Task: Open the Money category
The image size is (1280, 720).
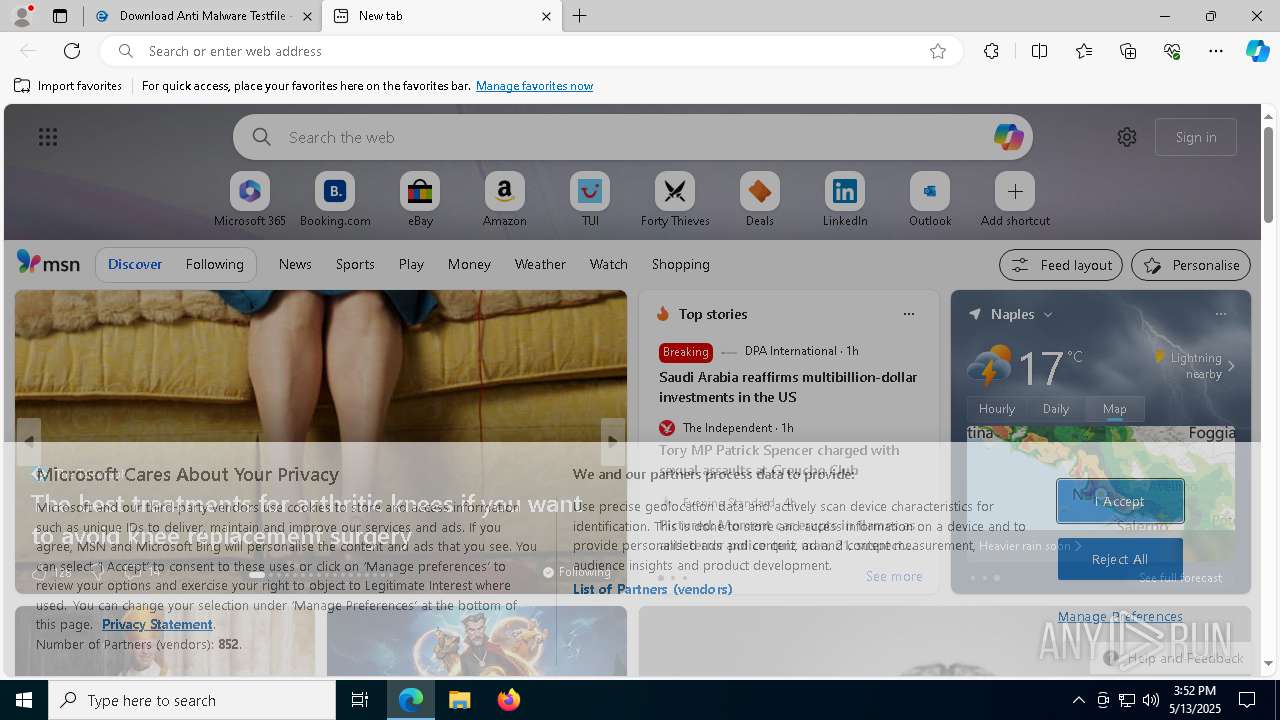Action: 469,264
